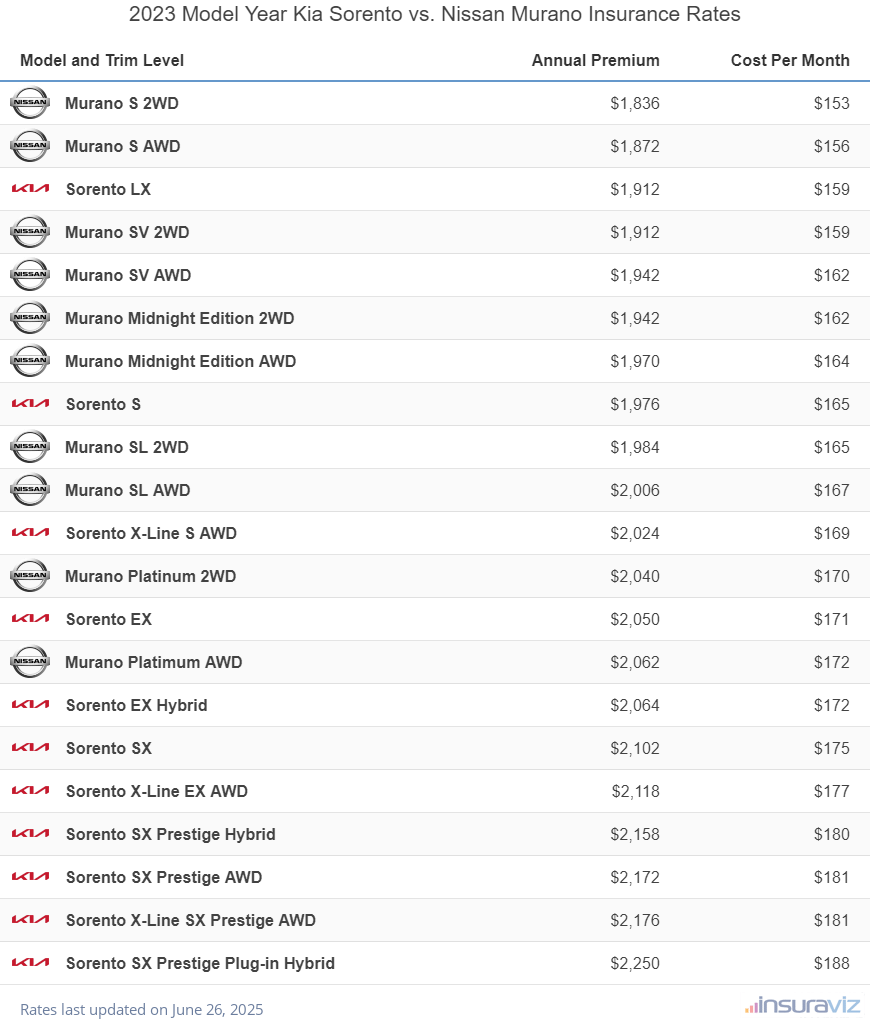Select the Murano Midnight Edition 2WD name
The image size is (870, 1025).
click(x=180, y=318)
